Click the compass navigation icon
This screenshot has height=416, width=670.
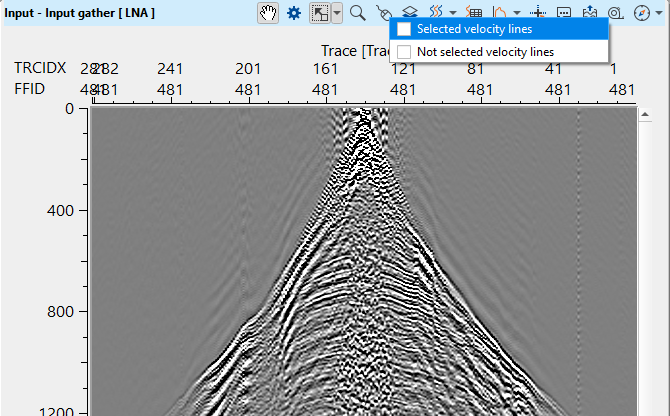641,13
